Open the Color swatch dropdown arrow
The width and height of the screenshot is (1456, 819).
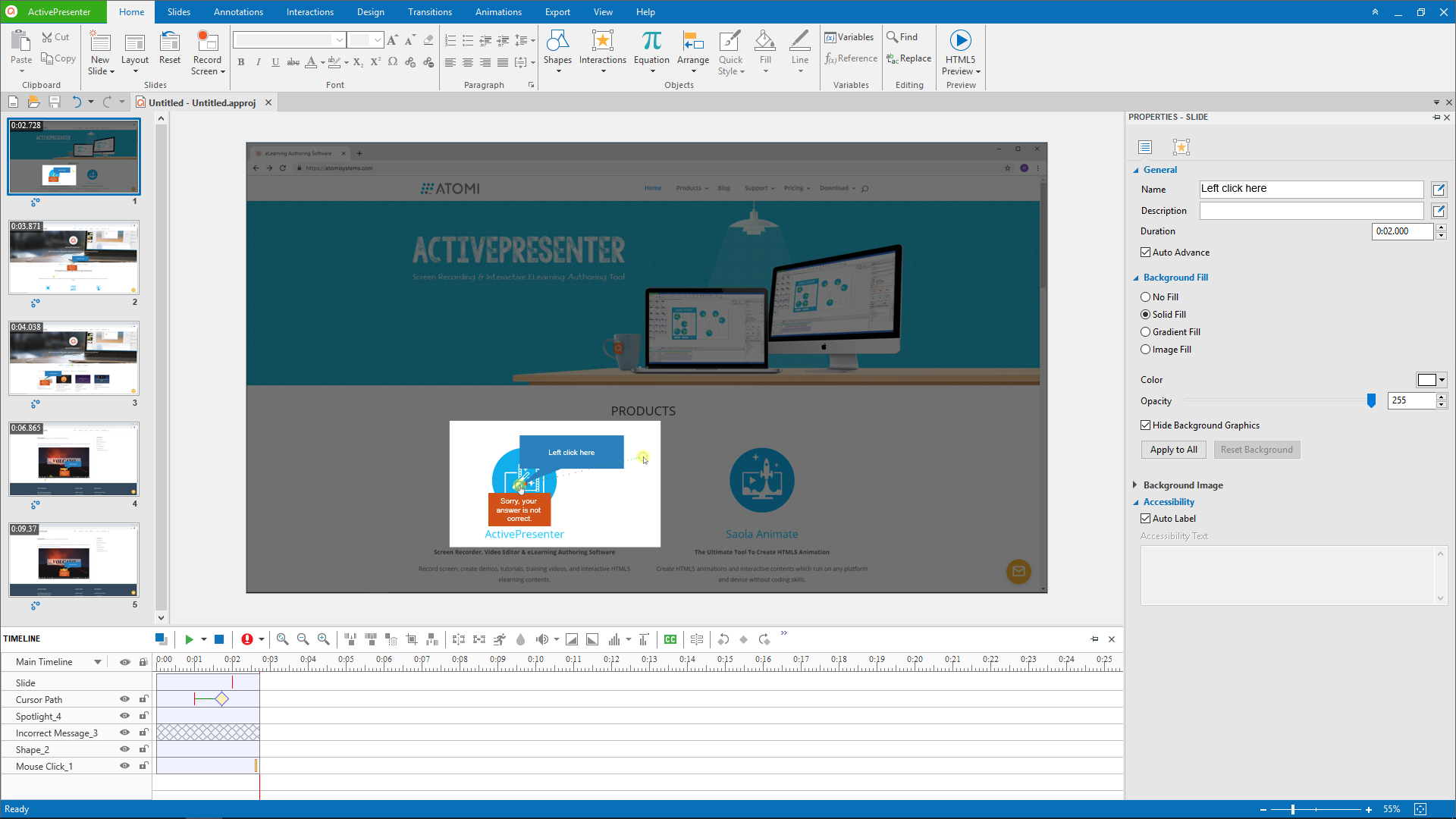(x=1442, y=380)
